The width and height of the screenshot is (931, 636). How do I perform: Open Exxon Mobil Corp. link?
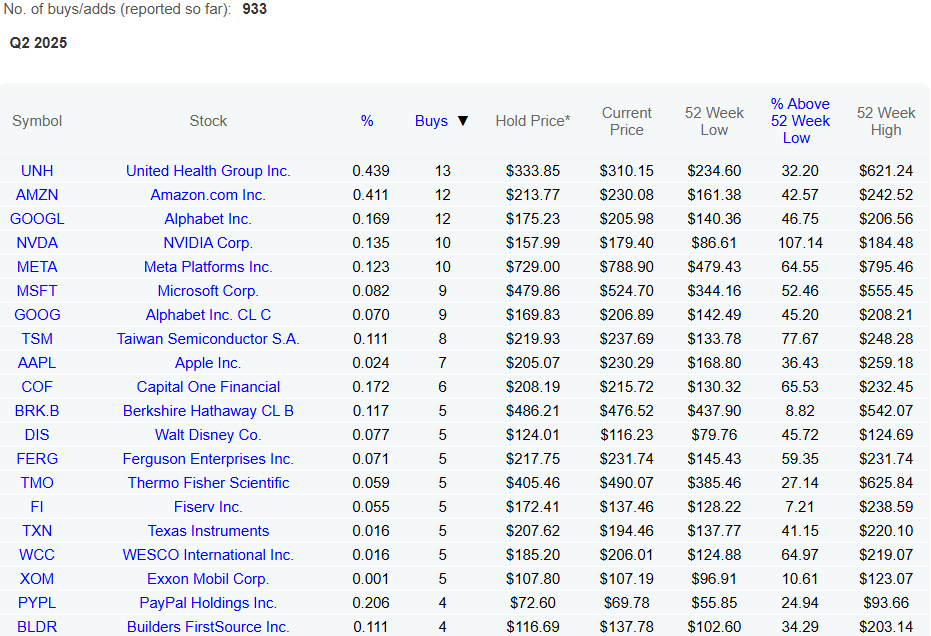click(208, 579)
